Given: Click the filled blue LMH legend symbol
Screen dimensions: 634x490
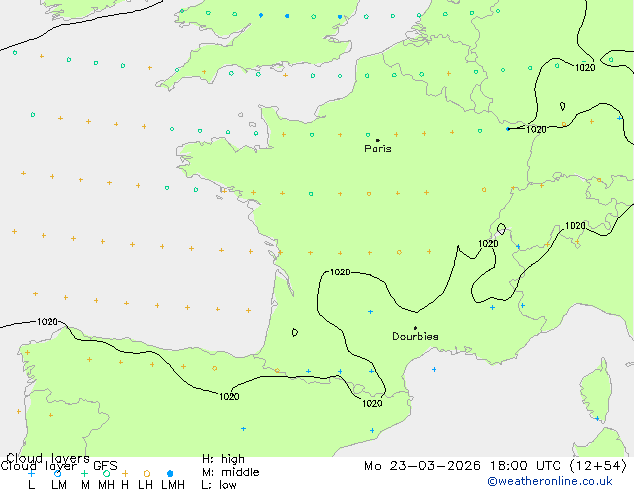Looking at the screenshot, I should click(170, 473).
